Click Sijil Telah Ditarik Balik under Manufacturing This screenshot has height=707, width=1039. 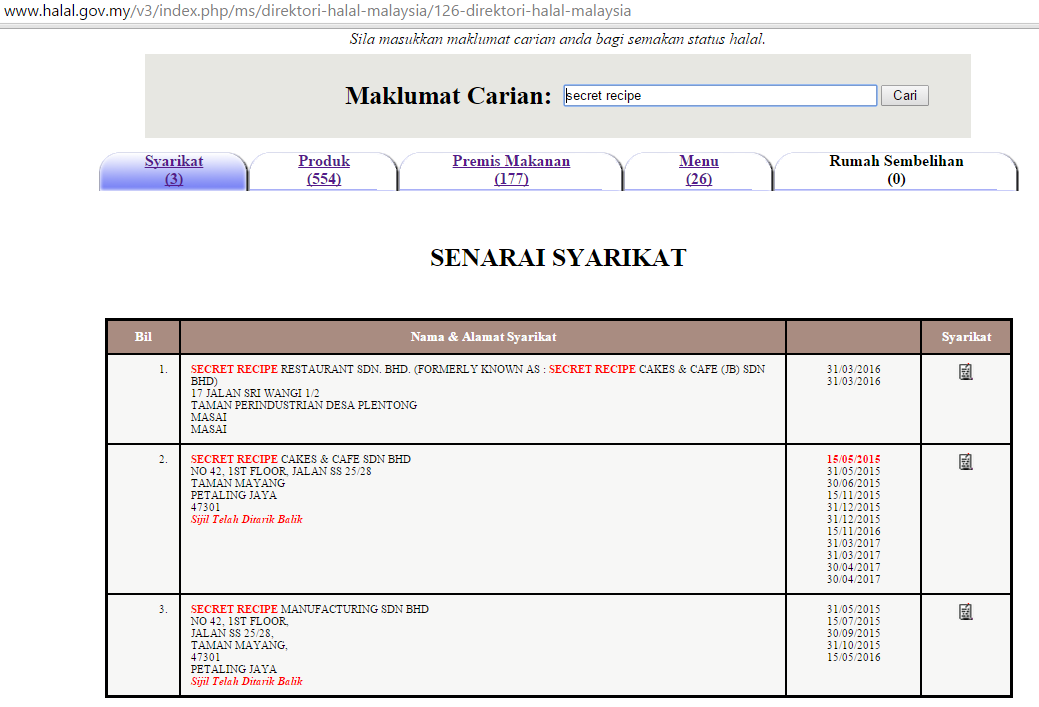(246, 681)
